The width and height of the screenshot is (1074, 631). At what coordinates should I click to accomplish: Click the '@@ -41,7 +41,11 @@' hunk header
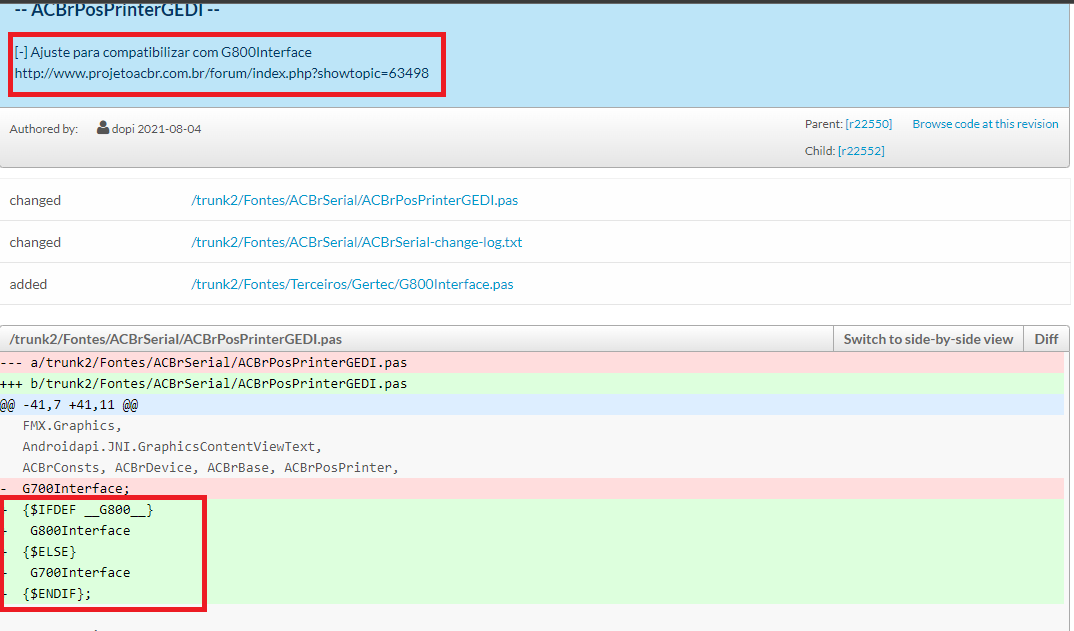[x=532, y=405]
